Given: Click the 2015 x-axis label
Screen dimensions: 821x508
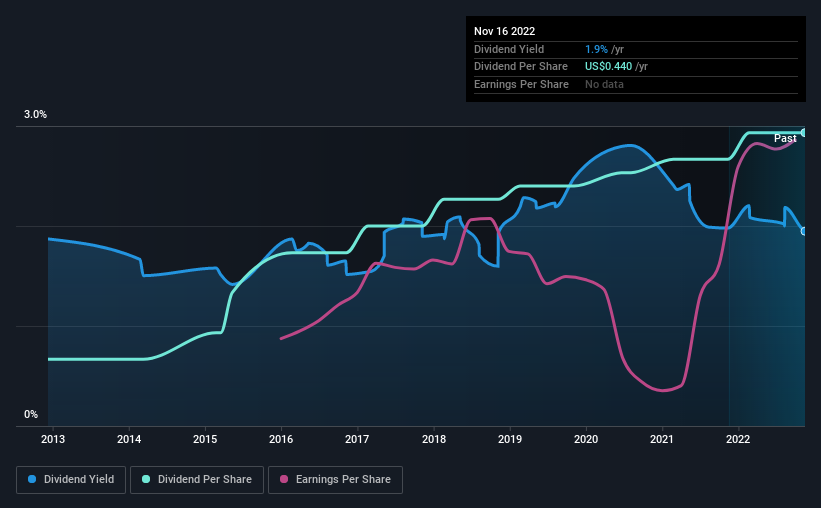Looking at the screenshot, I should [205, 439].
